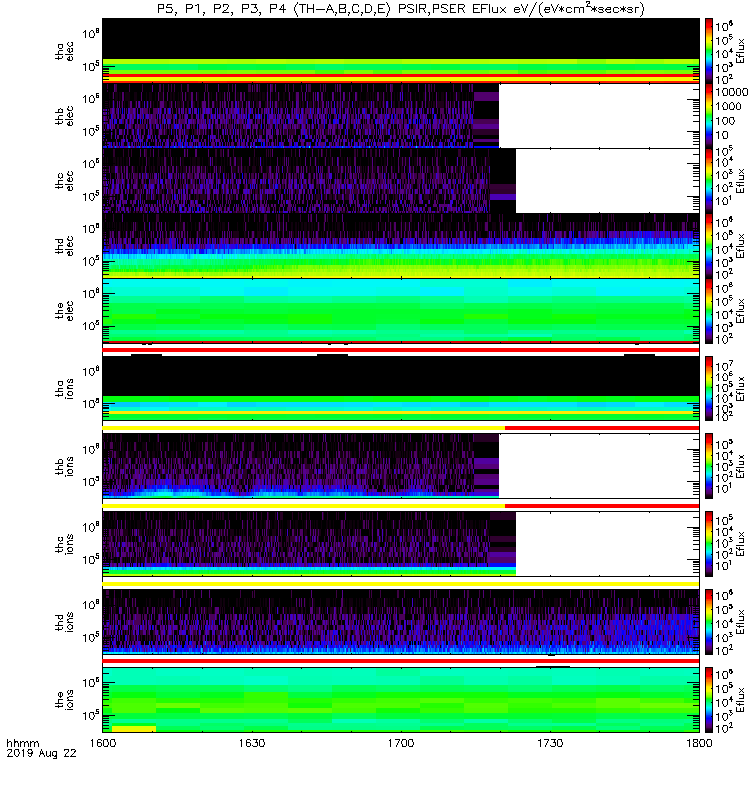
Task: Click the color bar beside tha ions panel
Action: pyautogui.click(x=709, y=388)
